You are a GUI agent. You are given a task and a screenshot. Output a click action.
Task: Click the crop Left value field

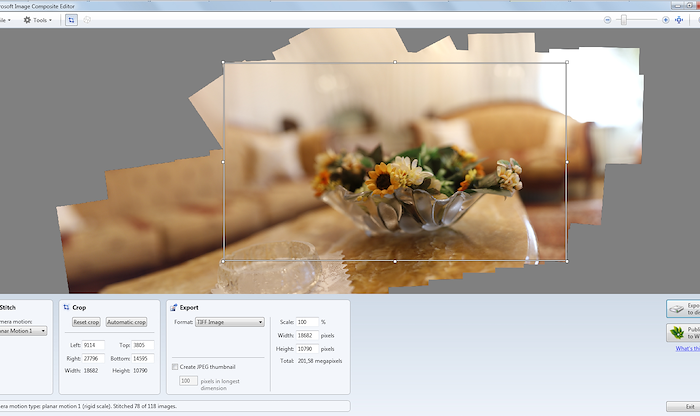point(93,345)
